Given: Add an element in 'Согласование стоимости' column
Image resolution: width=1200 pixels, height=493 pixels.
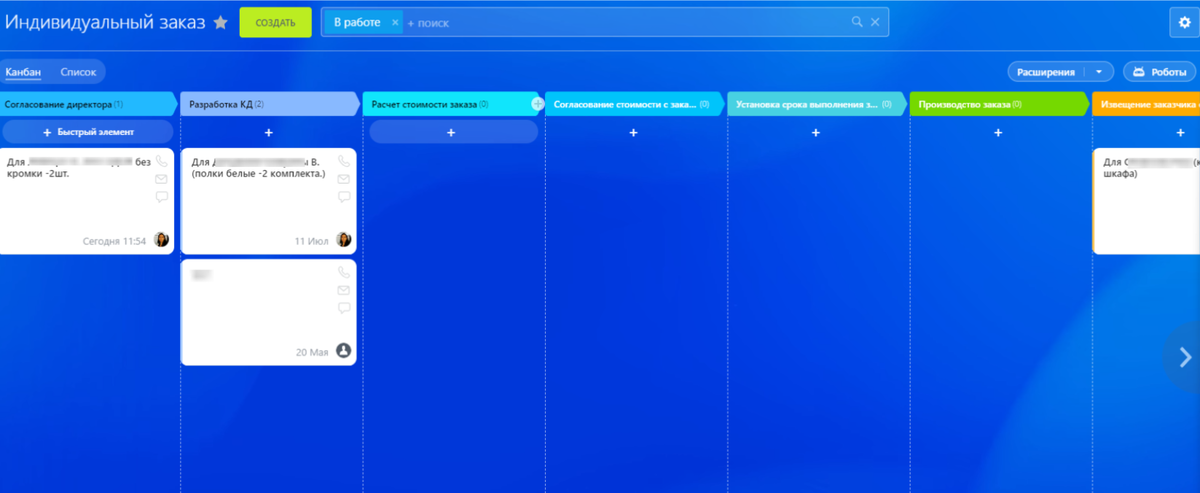Looking at the screenshot, I should click(634, 132).
